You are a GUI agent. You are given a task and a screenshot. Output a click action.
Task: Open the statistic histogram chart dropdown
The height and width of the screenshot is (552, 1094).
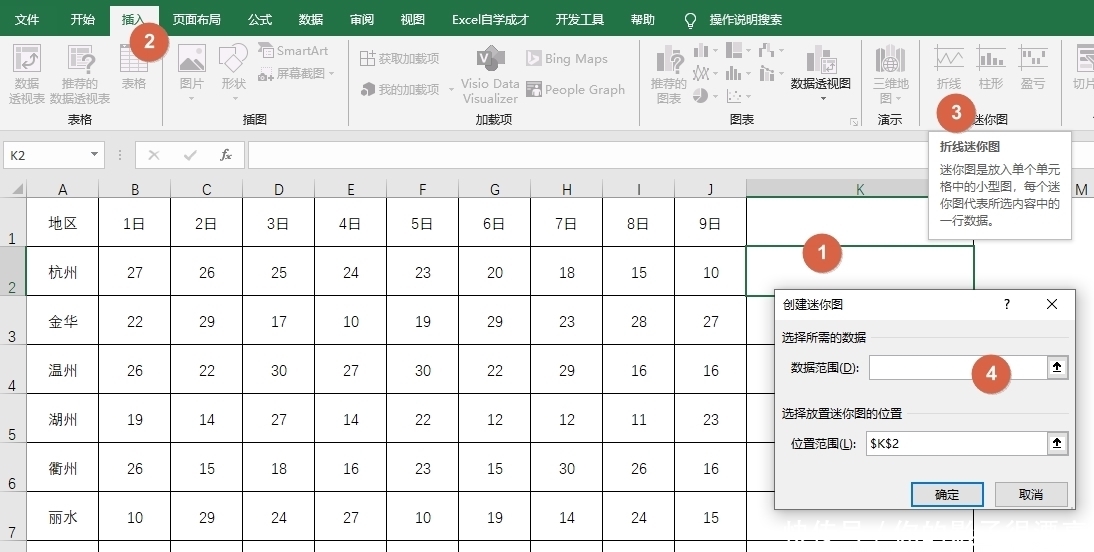coord(738,73)
